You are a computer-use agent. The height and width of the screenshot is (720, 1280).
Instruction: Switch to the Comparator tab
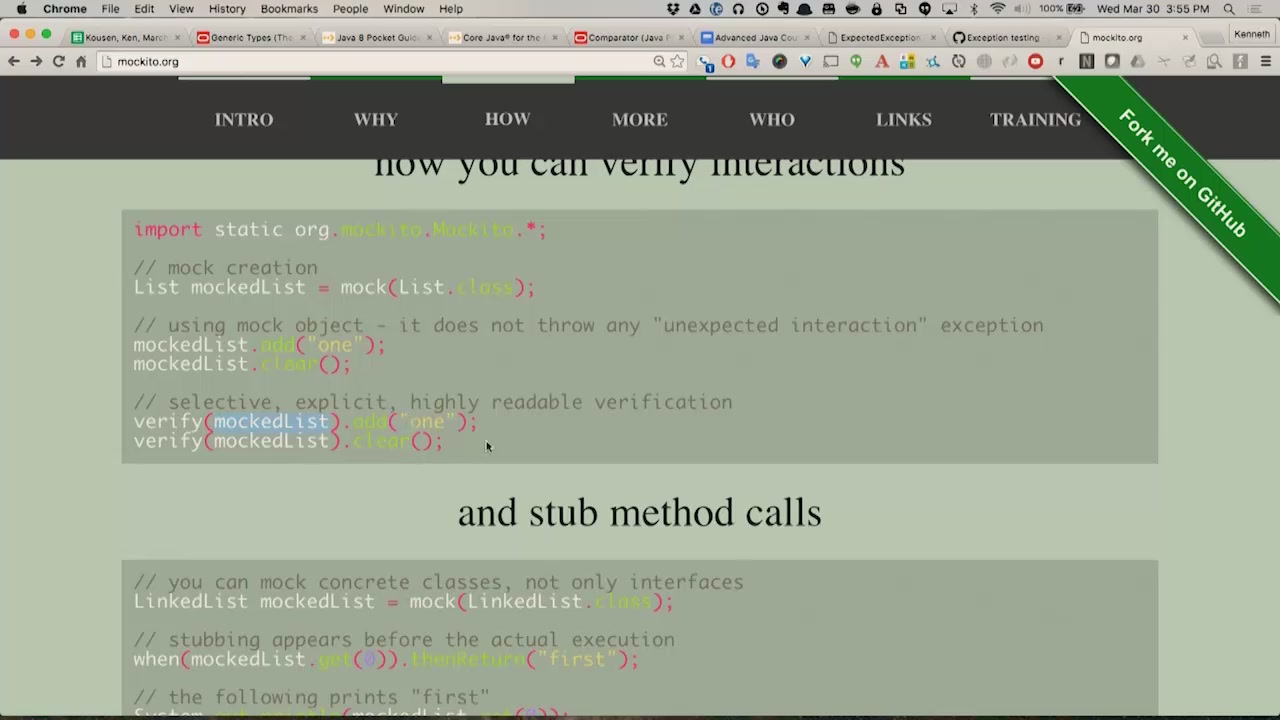[628, 38]
